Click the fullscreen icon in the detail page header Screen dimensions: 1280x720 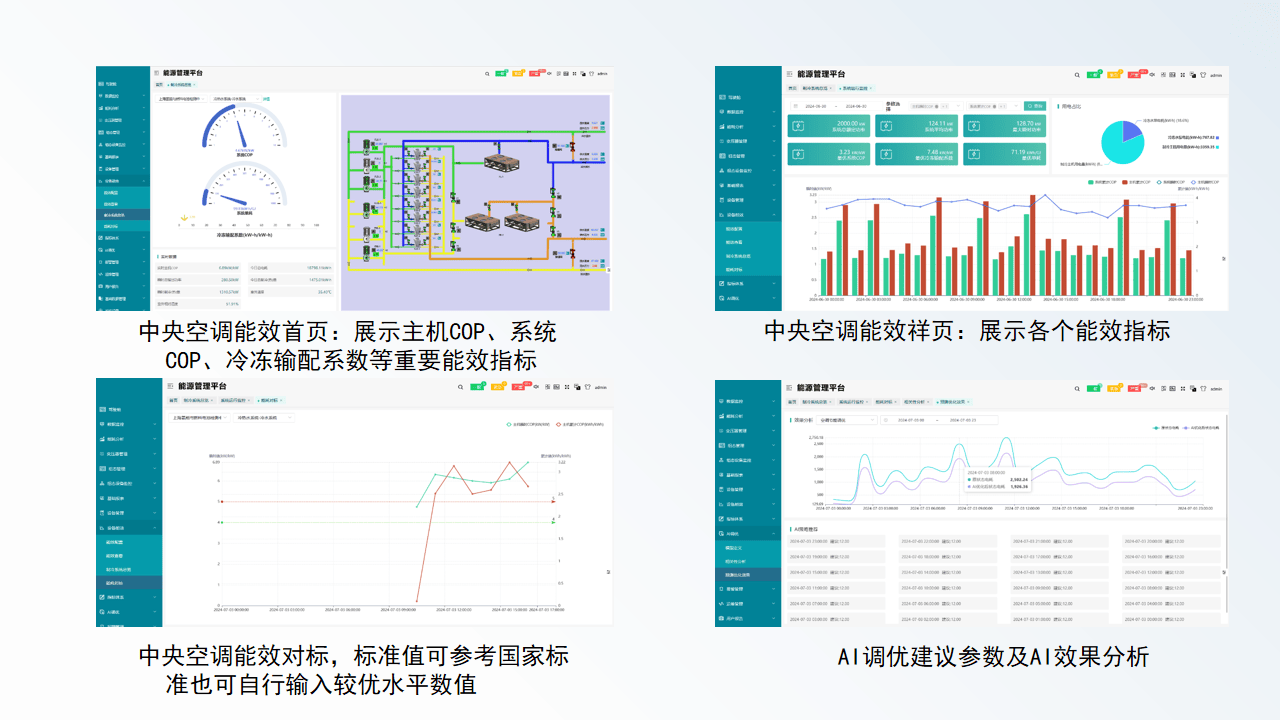click(x=1182, y=74)
